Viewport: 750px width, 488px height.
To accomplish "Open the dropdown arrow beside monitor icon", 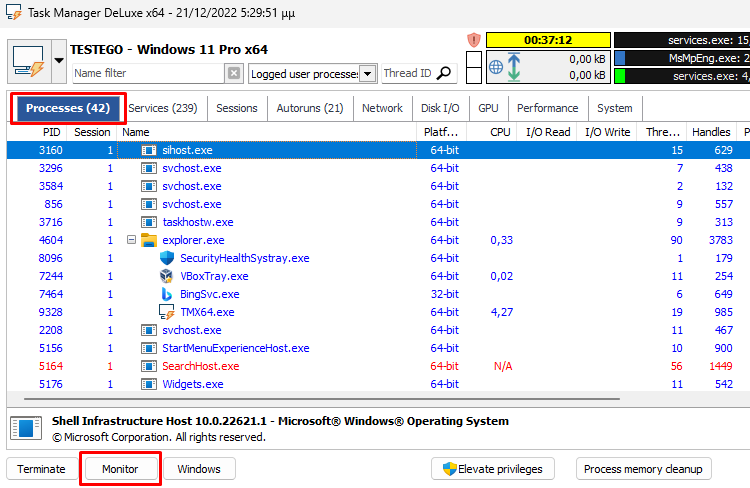I will (59, 61).
